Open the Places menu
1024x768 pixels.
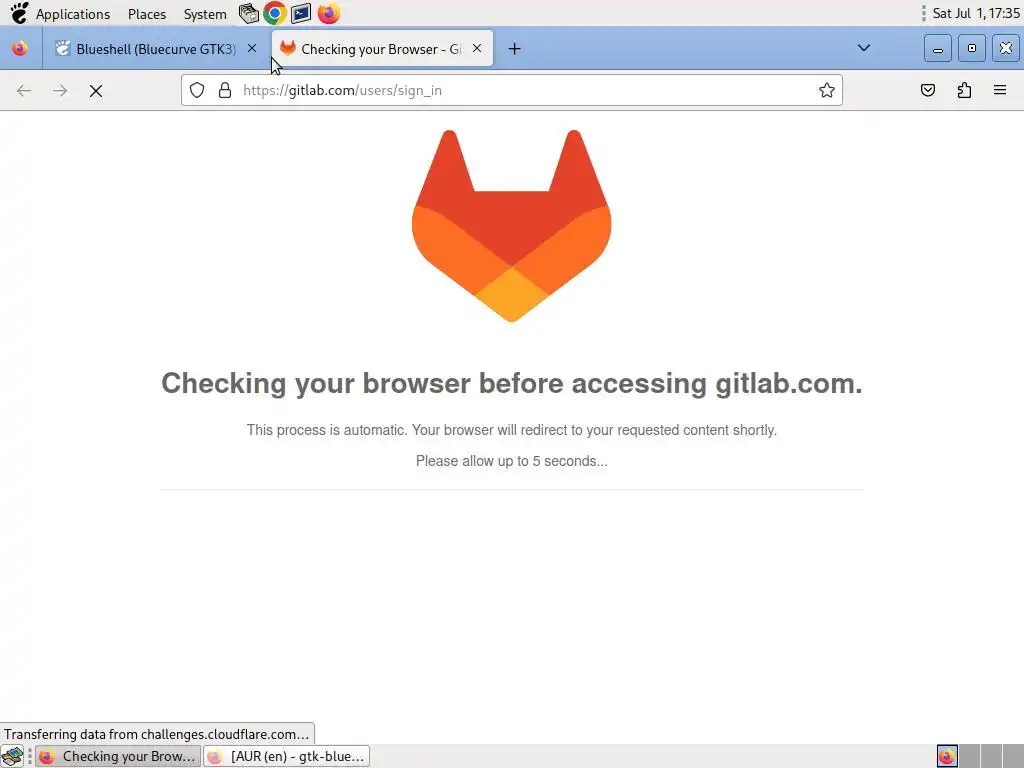pos(147,14)
